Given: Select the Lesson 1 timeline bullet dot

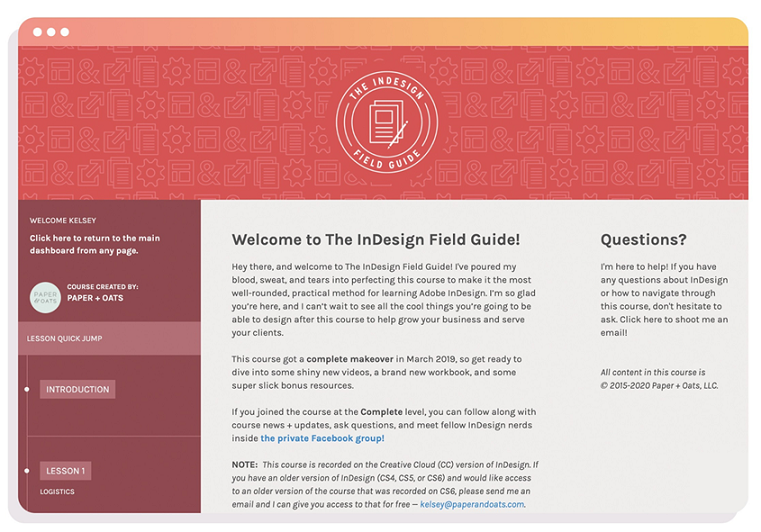Looking at the screenshot, I should point(27,470).
